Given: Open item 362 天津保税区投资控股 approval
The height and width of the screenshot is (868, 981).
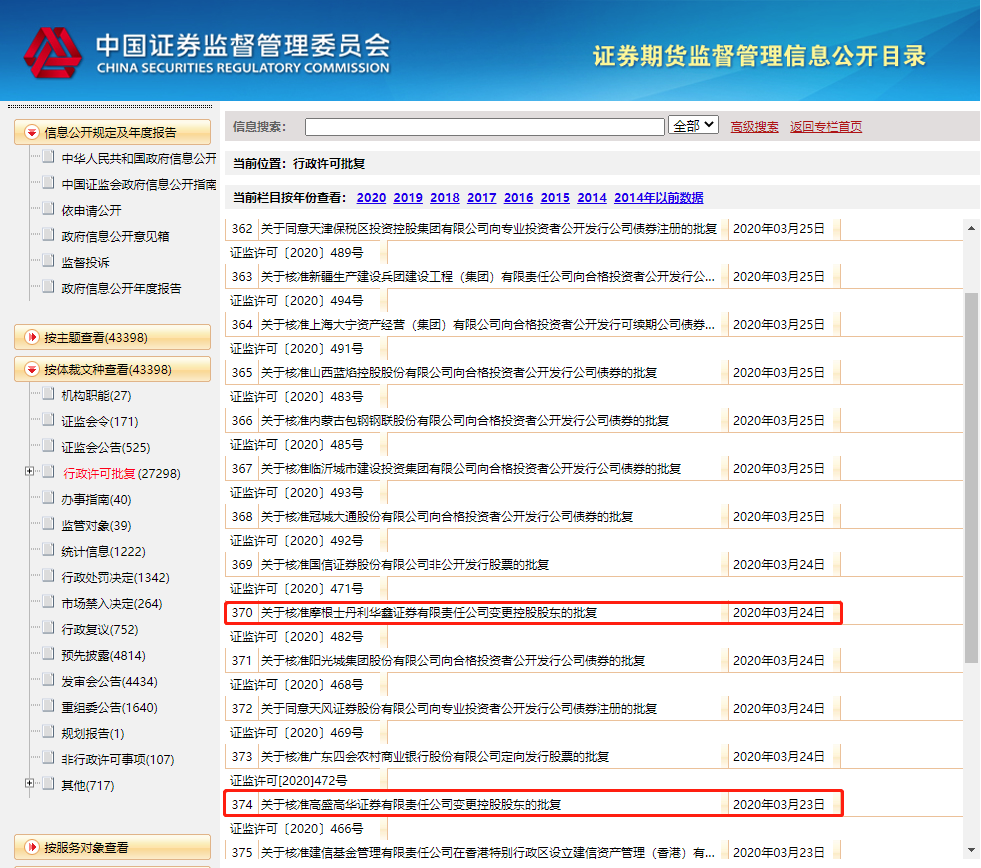Looking at the screenshot, I should click(489, 228).
